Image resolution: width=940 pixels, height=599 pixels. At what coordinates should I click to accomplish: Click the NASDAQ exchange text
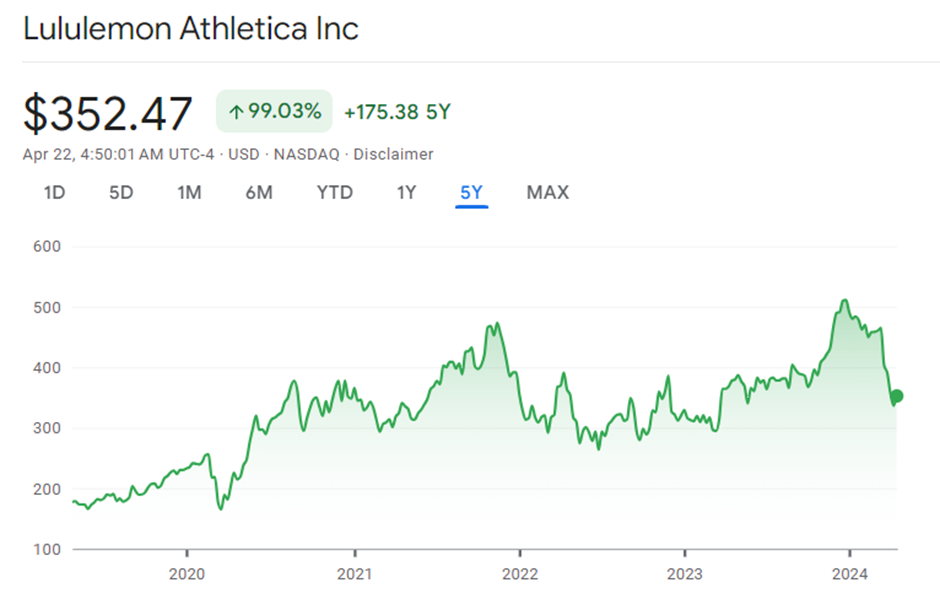305,155
